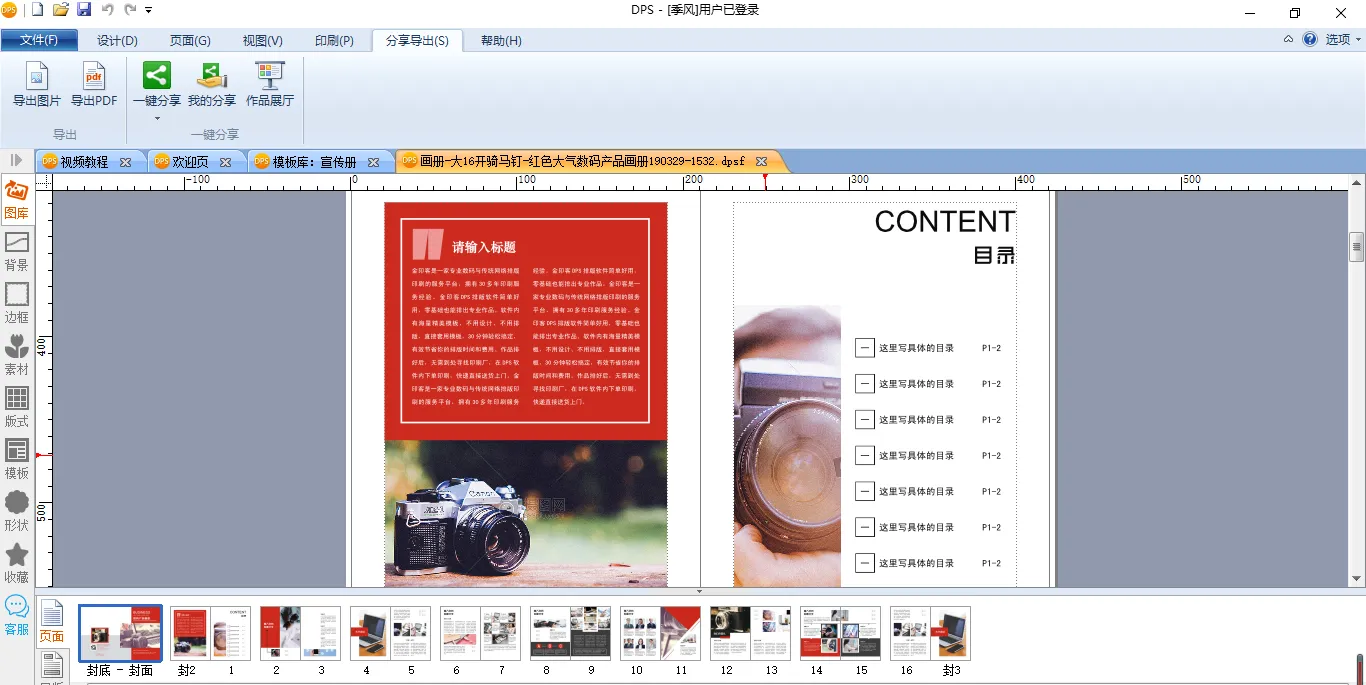Image resolution: width=1366 pixels, height=685 pixels.
Task: Switch to the 设计(D) ribbon tab
Action: click(117, 41)
